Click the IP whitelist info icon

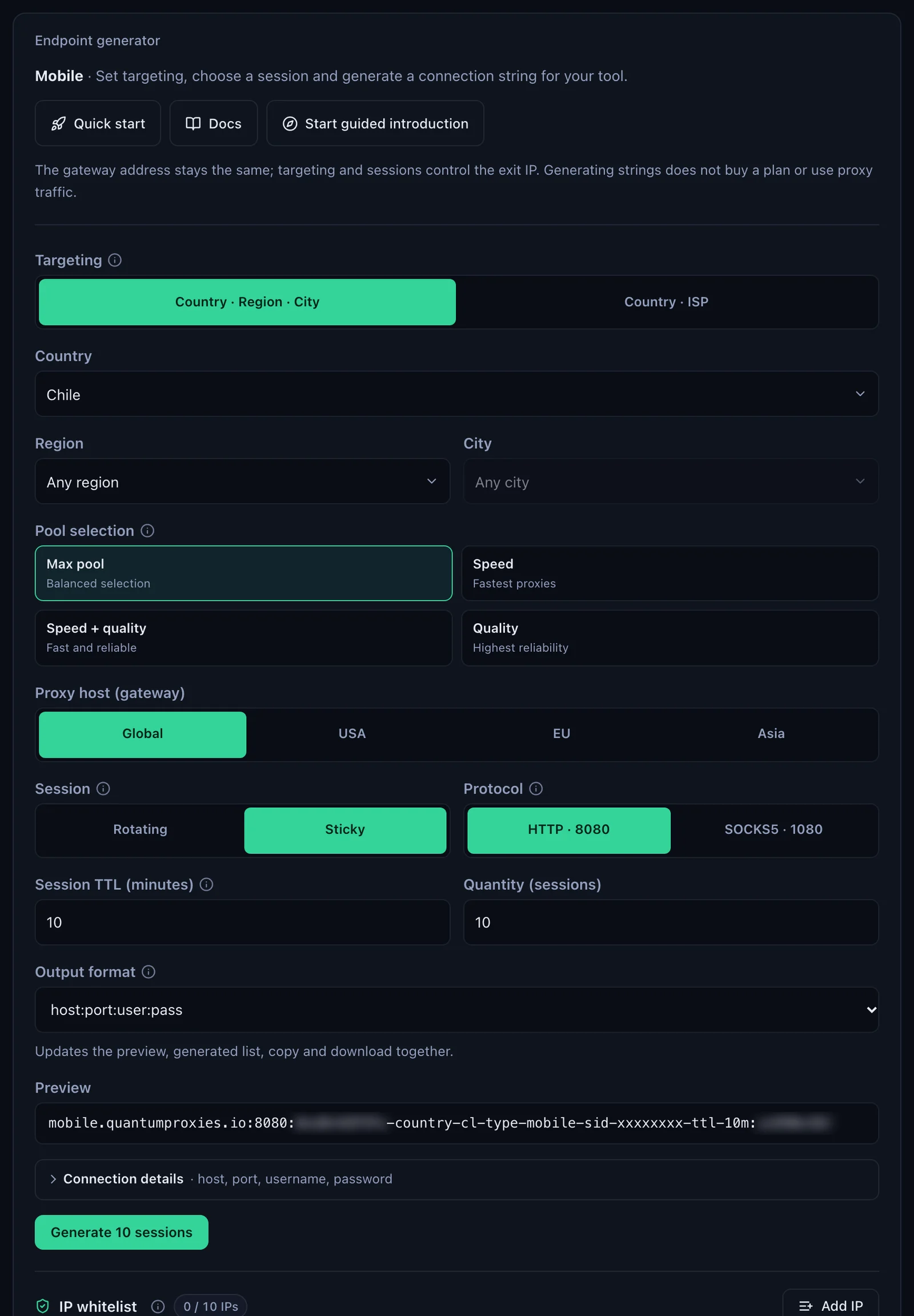pos(158,1306)
